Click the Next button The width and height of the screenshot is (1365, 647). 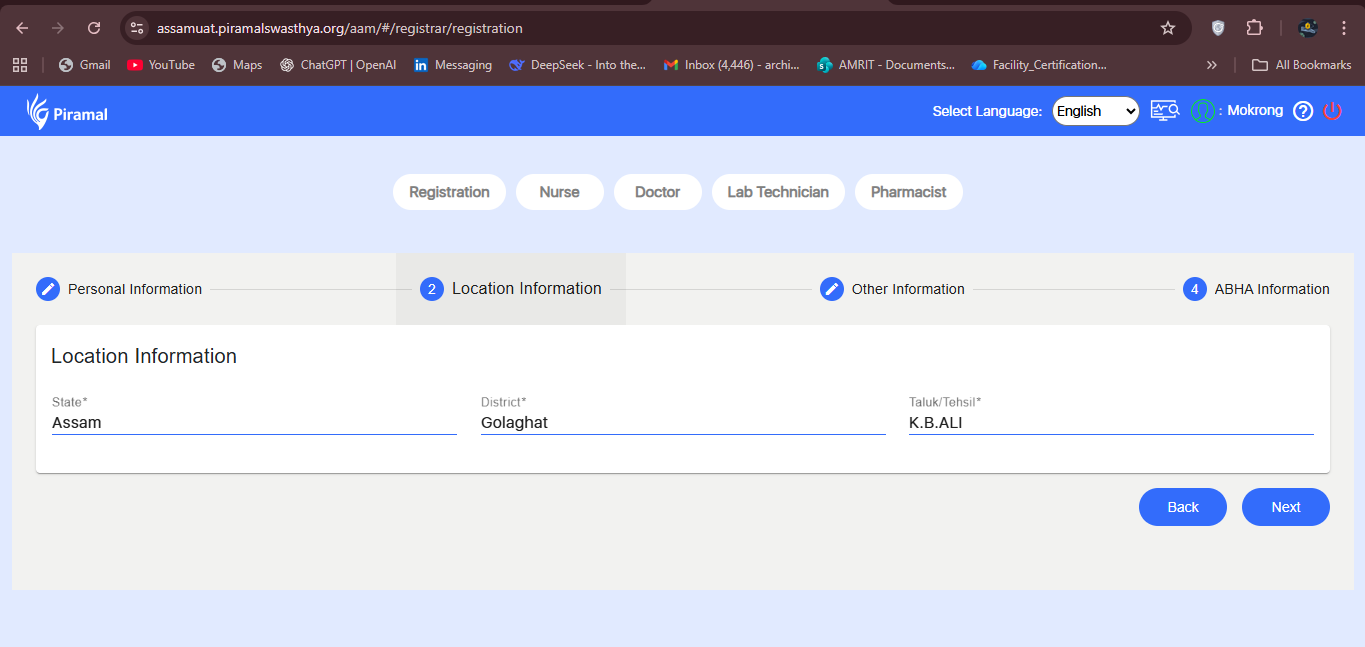(1285, 507)
